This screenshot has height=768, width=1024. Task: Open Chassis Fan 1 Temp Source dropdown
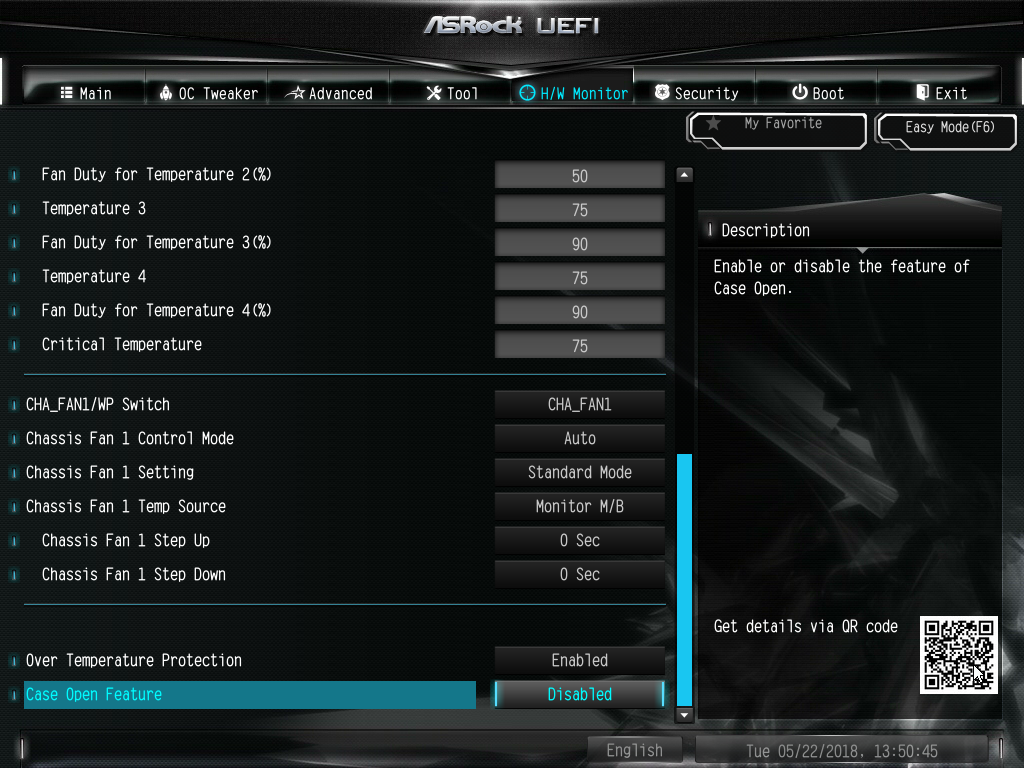click(579, 506)
